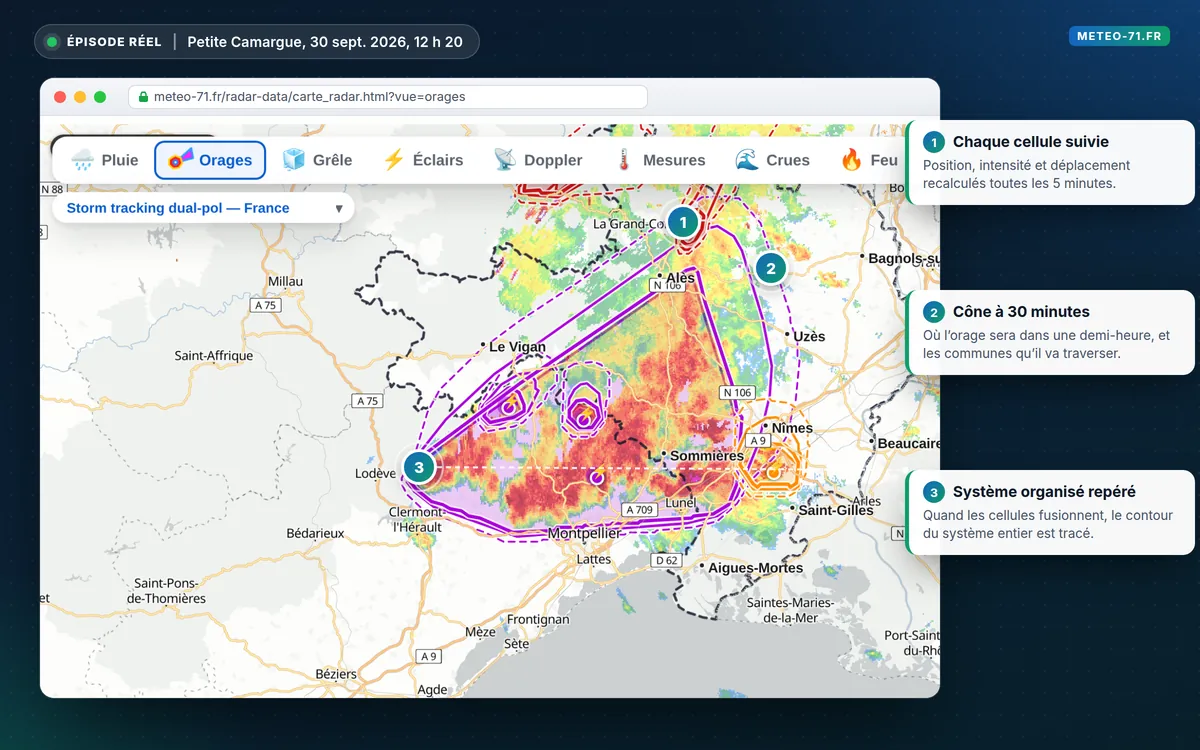
Task: Click the Montpellier city label
Action: [584, 533]
